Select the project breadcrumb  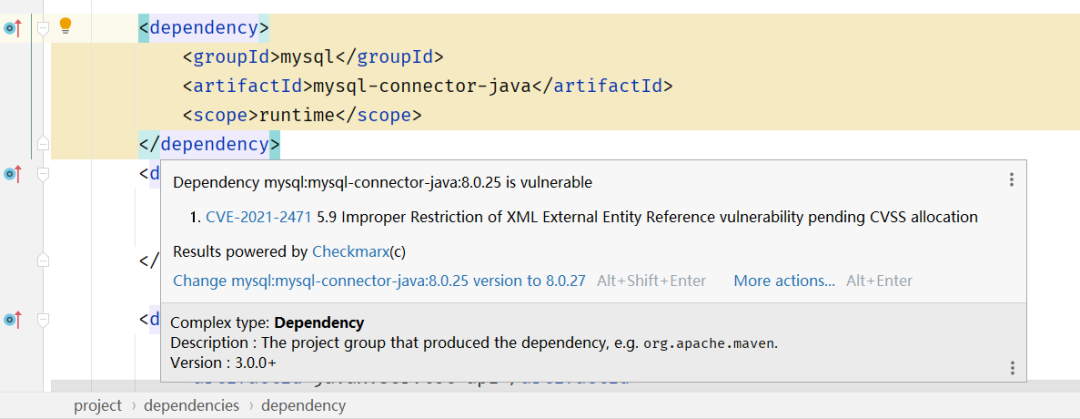coord(97,405)
